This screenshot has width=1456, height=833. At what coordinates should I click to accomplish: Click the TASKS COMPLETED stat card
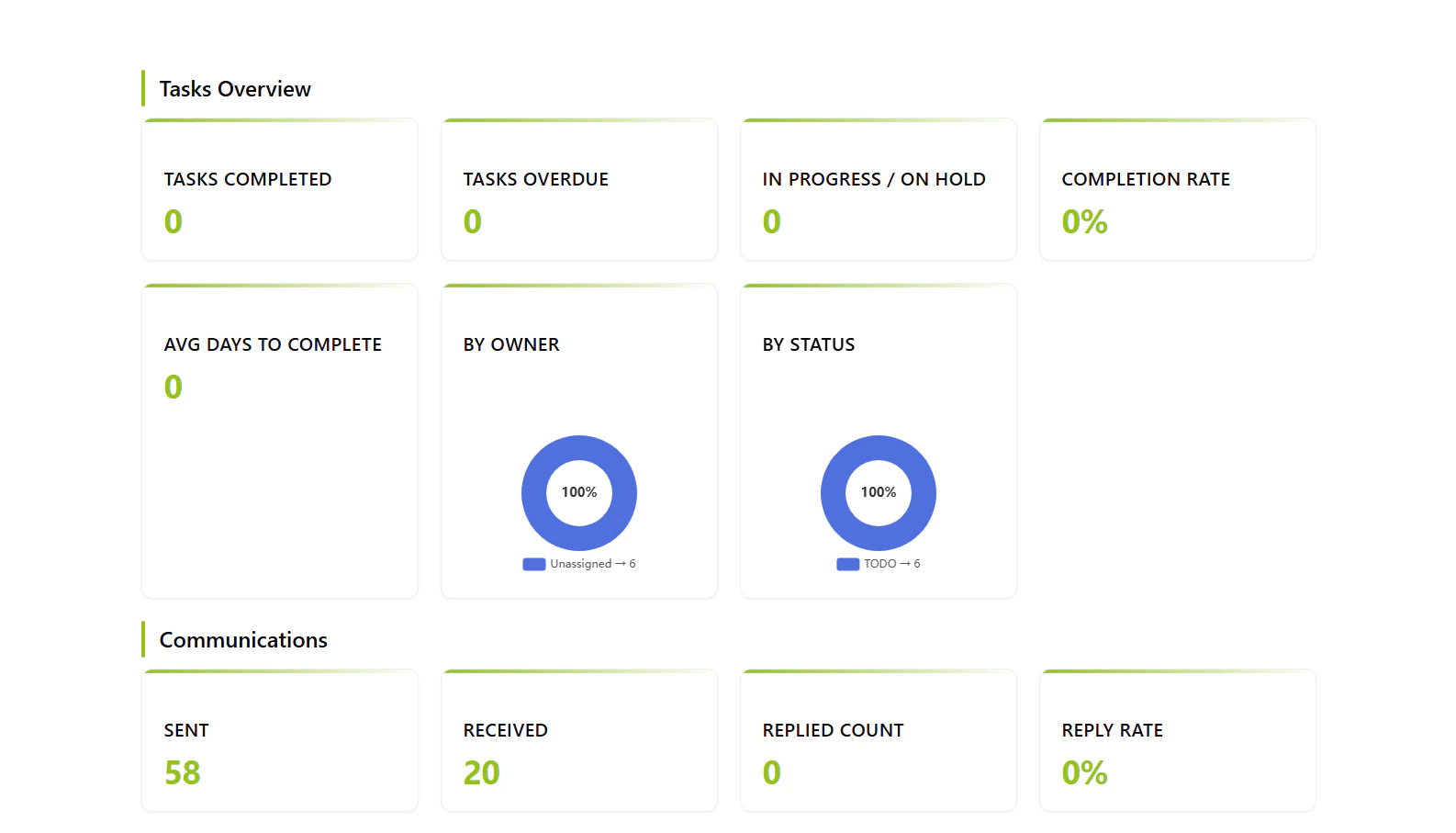click(279, 189)
